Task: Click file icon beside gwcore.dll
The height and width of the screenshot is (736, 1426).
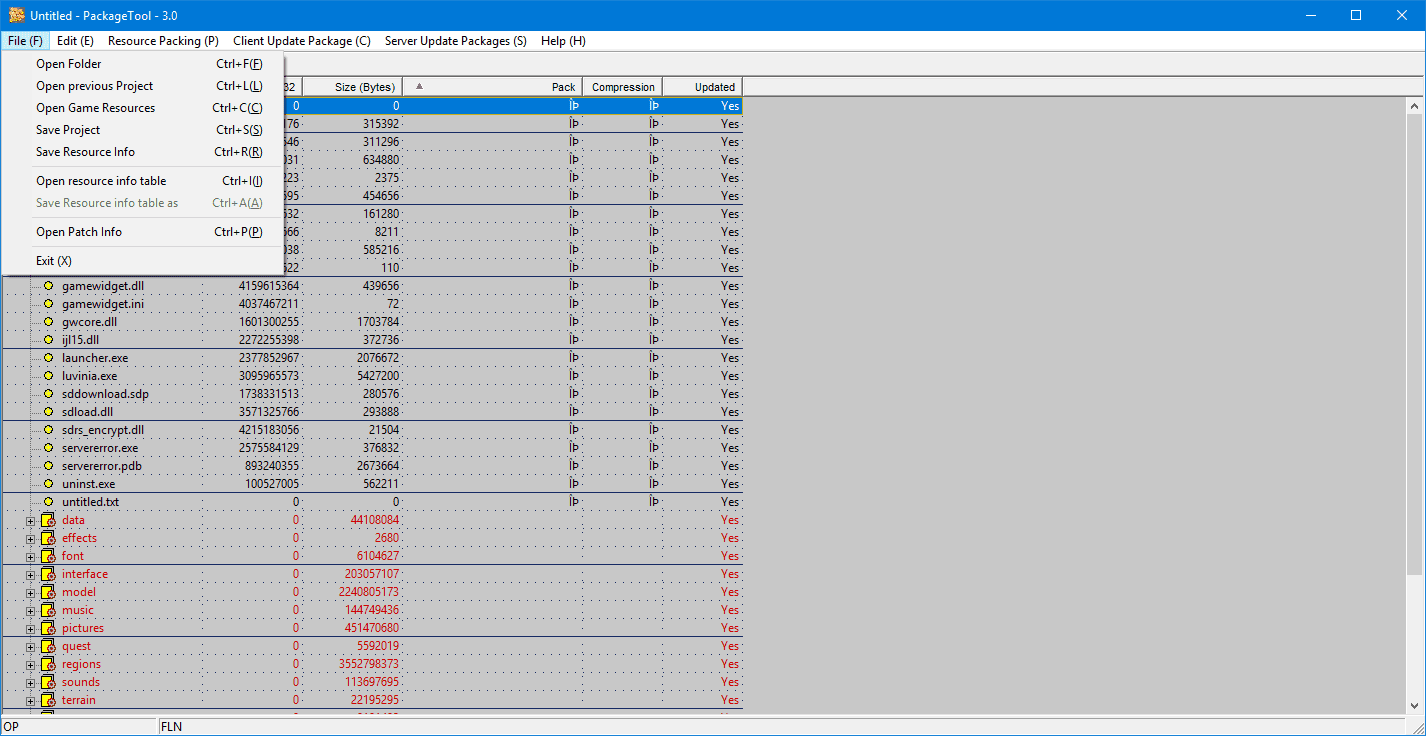Action: [48, 322]
